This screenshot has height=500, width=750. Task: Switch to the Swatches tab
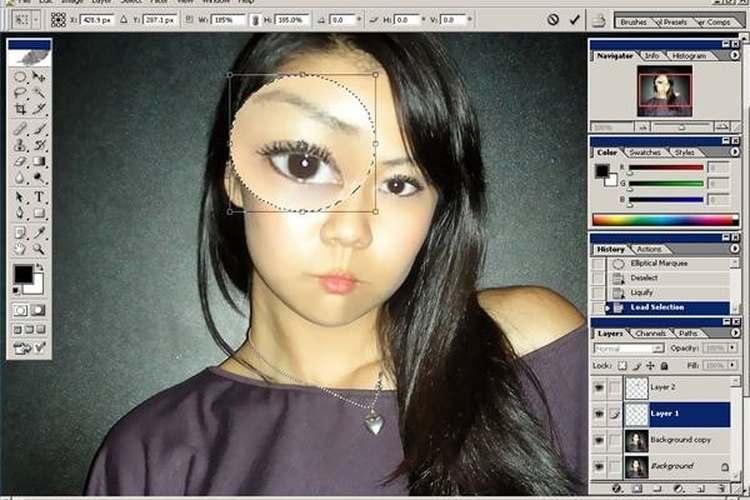point(645,152)
